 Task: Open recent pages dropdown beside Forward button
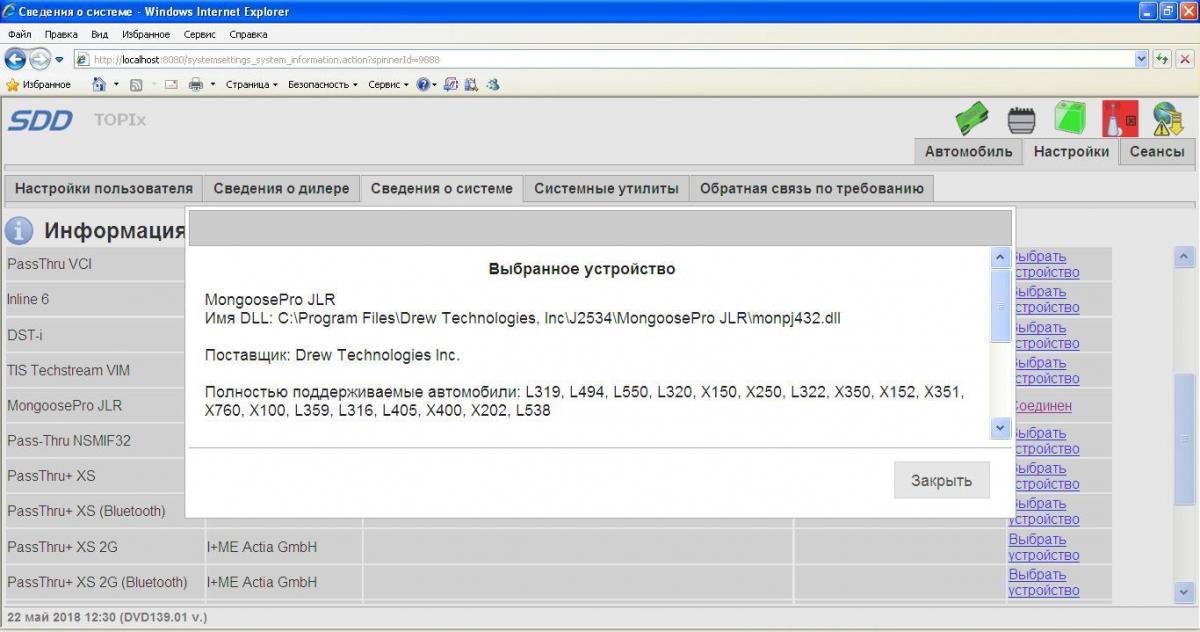click(59, 60)
